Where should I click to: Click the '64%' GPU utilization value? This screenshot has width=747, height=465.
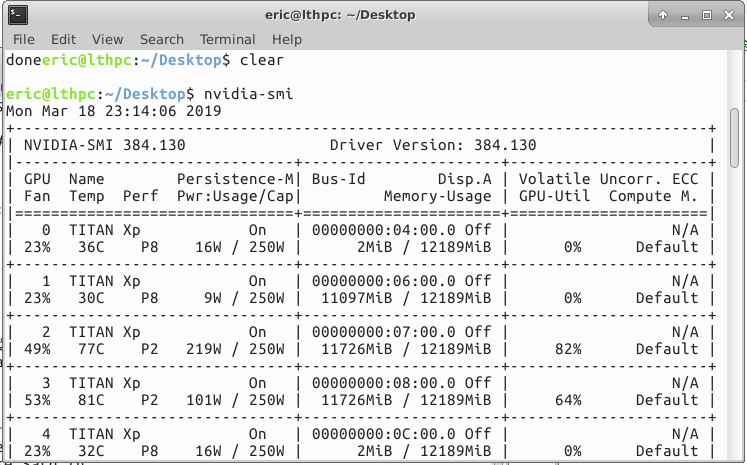pyautogui.click(x=568, y=400)
